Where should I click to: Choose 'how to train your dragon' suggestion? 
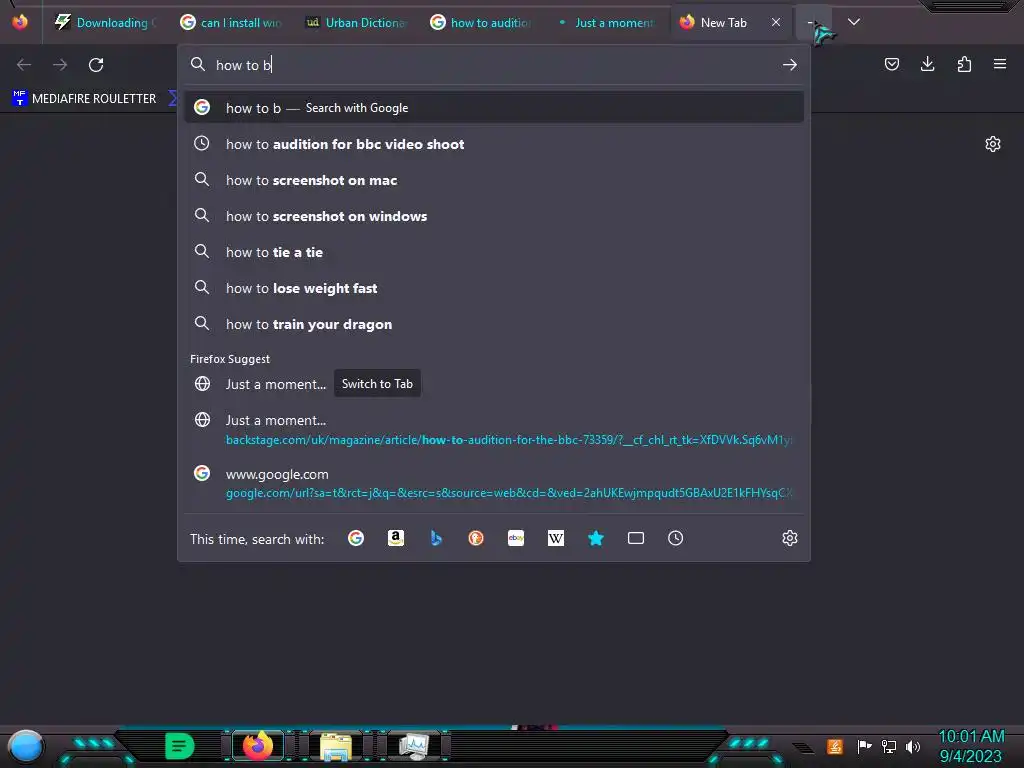coord(494,324)
